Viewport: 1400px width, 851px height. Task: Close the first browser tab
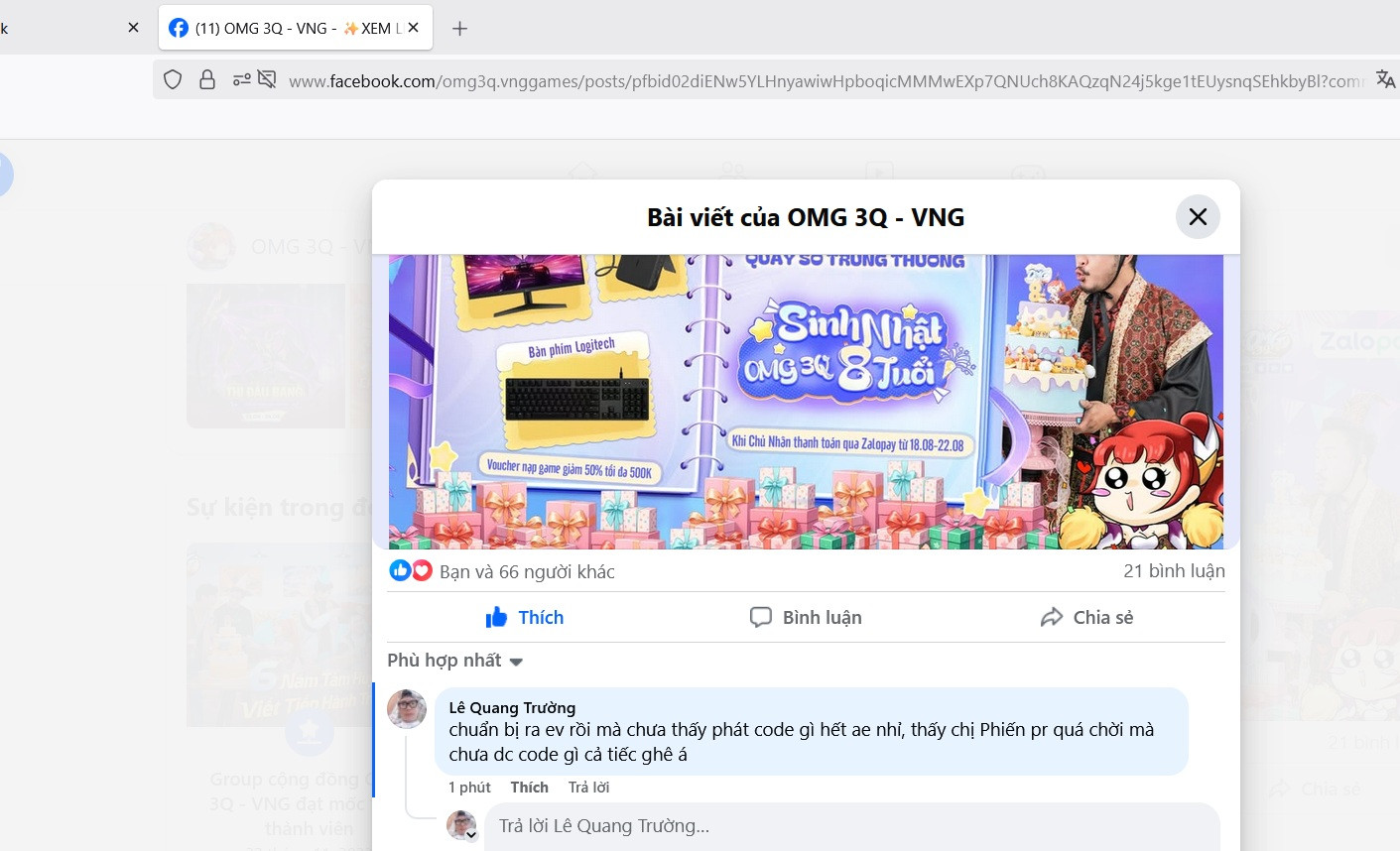coord(133,28)
